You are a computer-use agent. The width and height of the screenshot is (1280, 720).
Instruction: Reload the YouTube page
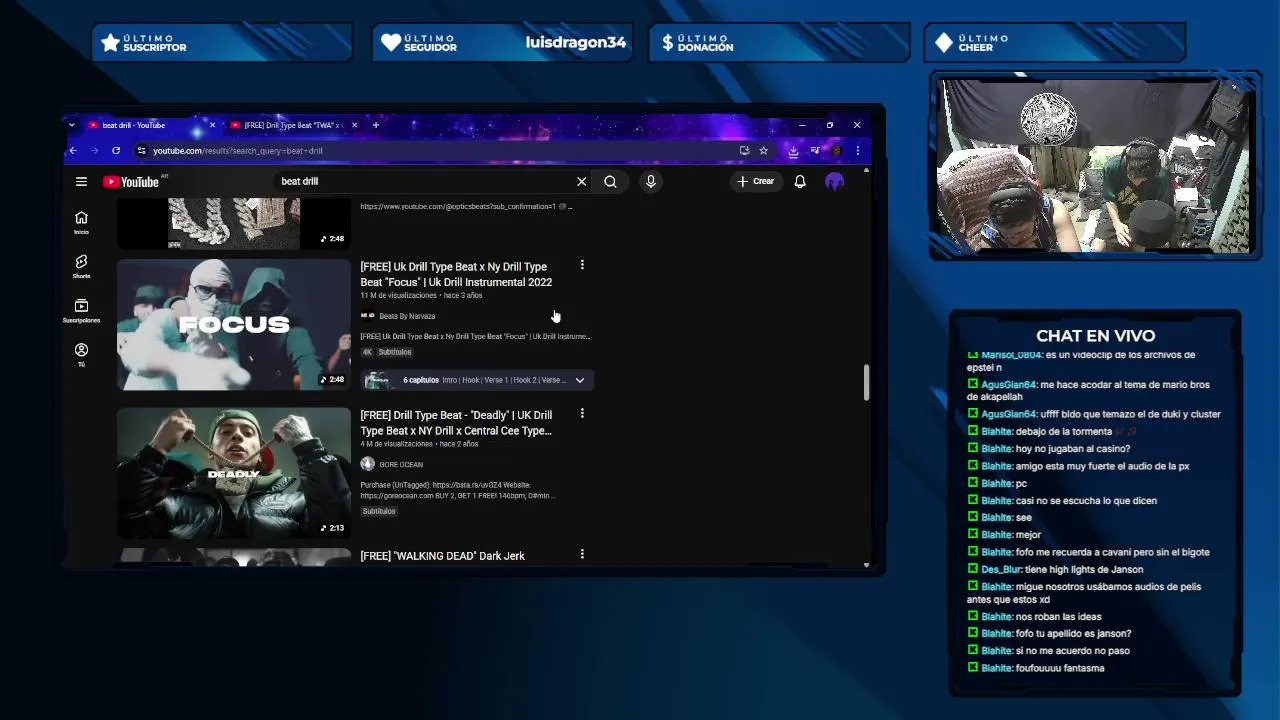click(116, 150)
